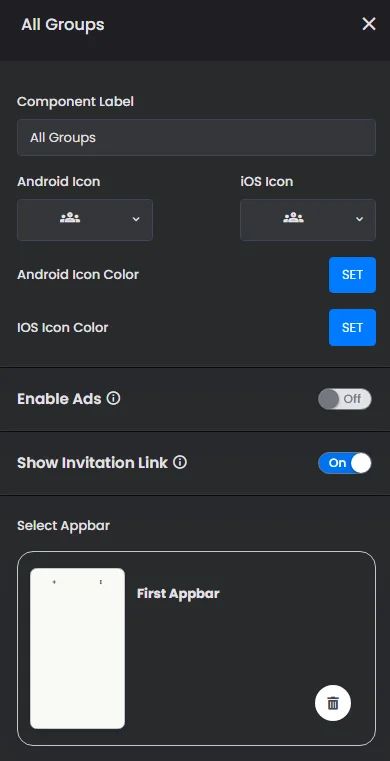Expand the Android Icon dropdown arrow

pos(136,219)
